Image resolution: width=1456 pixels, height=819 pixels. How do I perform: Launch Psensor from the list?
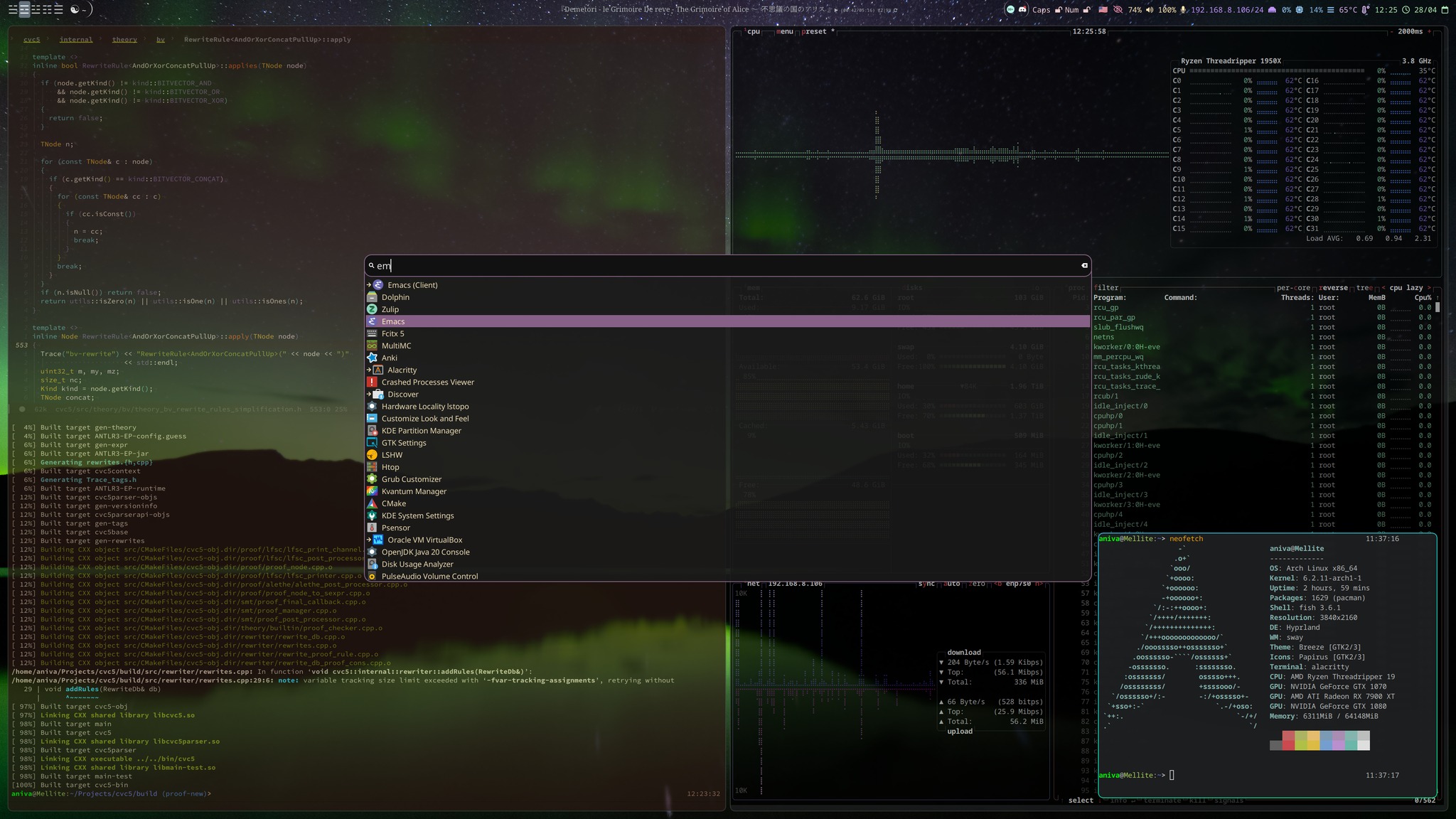(x=728, y=528)
